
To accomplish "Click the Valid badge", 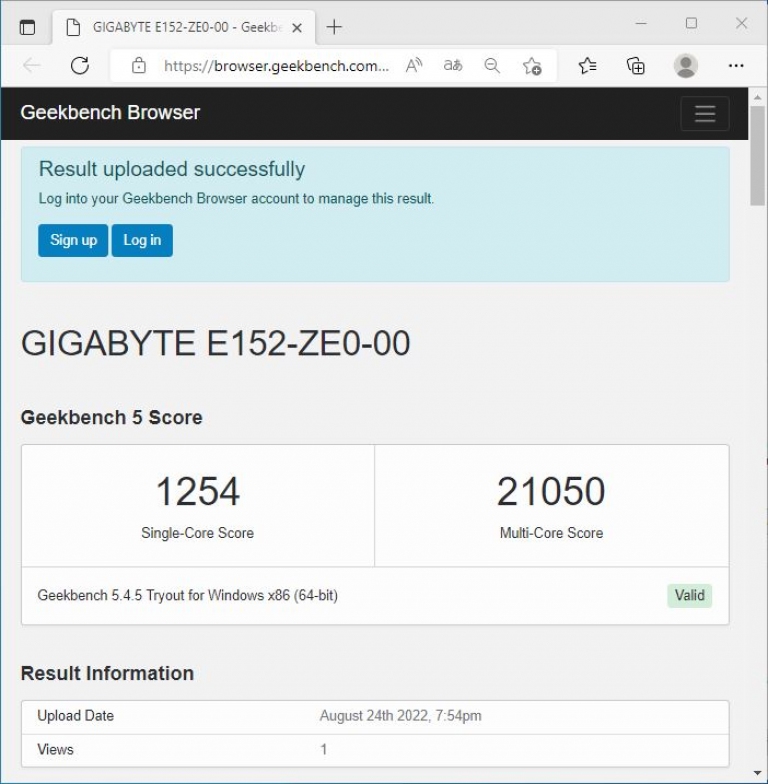I will click(x=690, y=596).
